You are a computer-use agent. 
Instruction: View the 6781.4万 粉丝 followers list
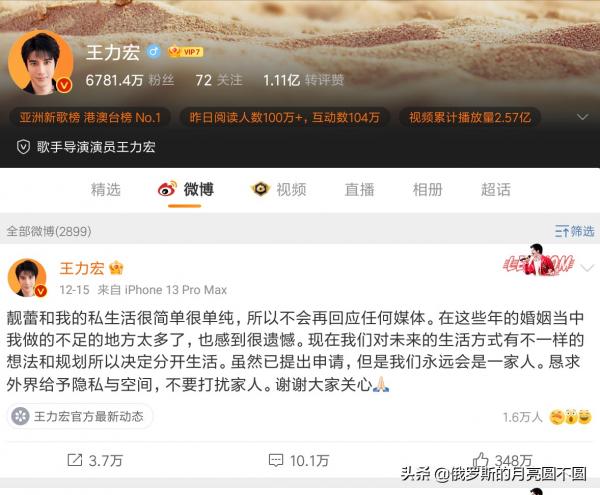(x=130, y=80)
